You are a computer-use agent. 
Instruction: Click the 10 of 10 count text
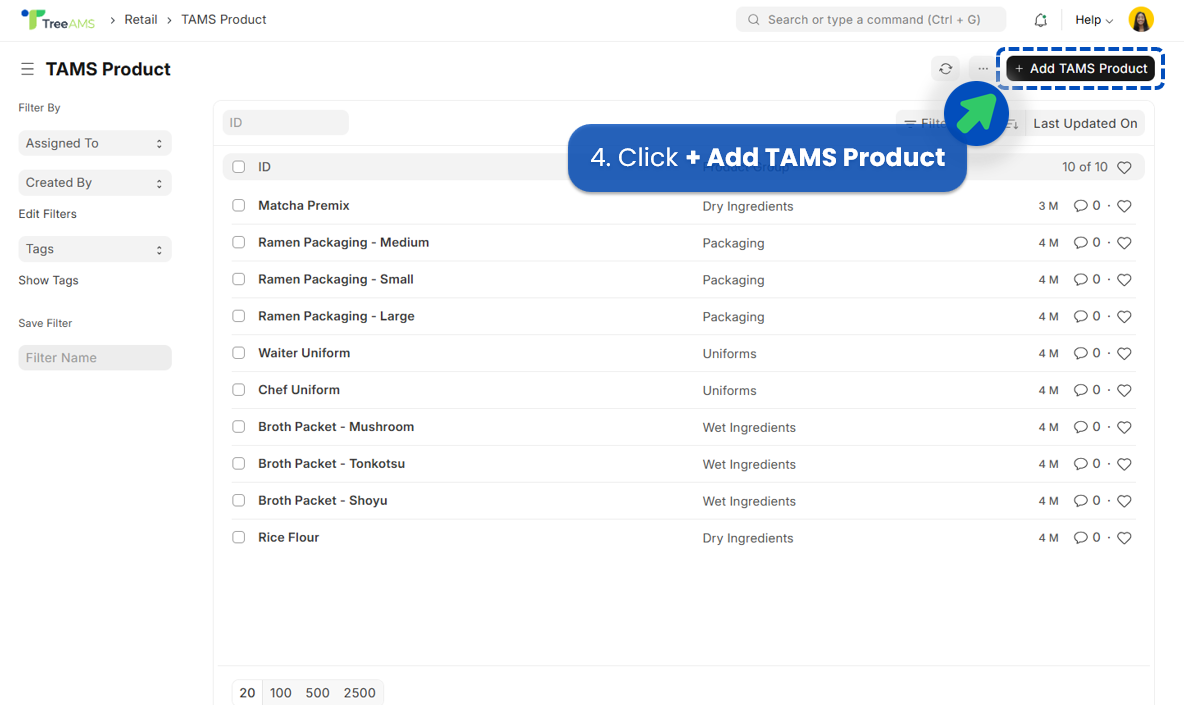pyautogui.click(x=1084, y=167)
